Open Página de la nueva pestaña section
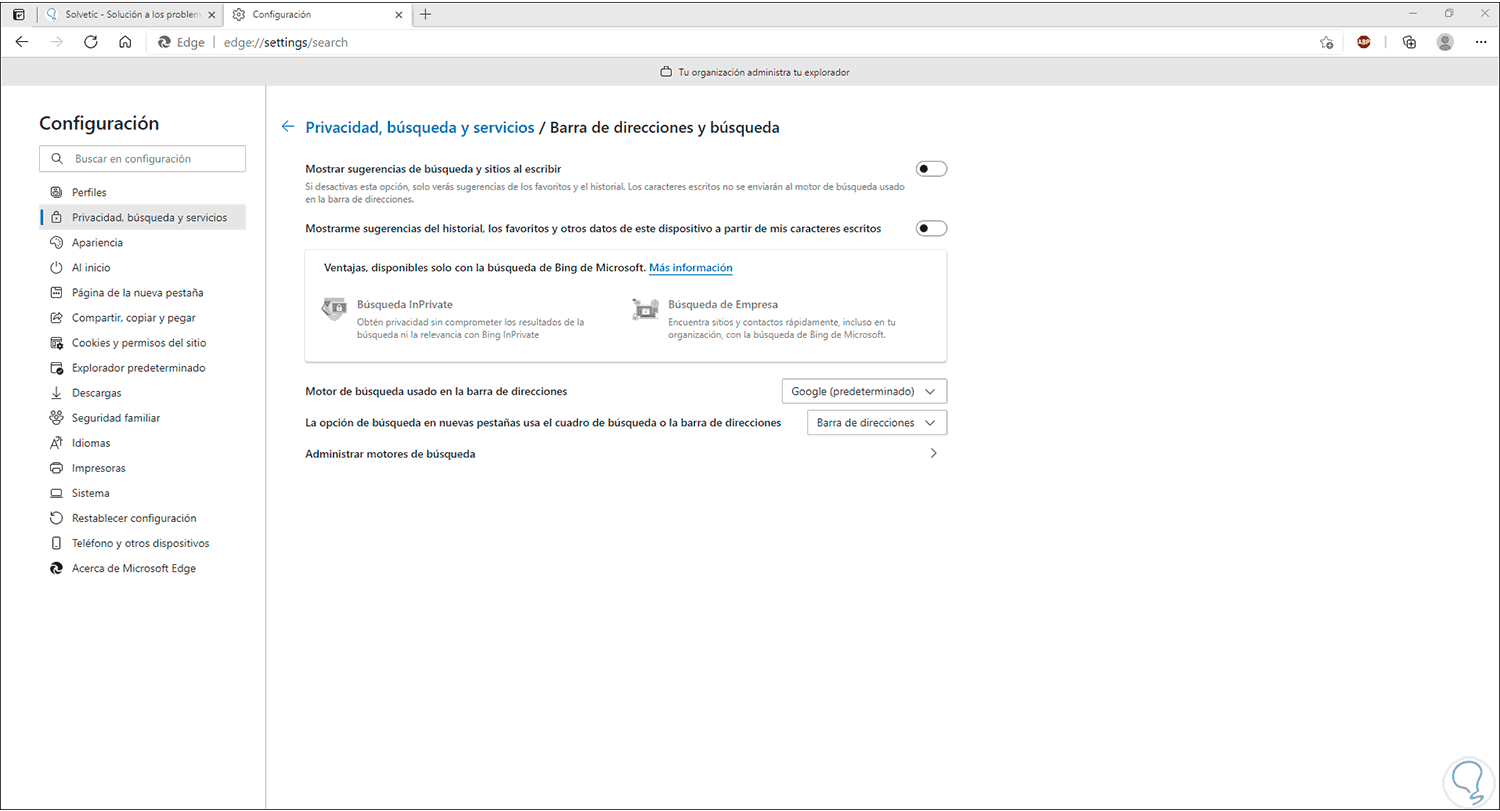The image size is (1500, 811). 142,293
